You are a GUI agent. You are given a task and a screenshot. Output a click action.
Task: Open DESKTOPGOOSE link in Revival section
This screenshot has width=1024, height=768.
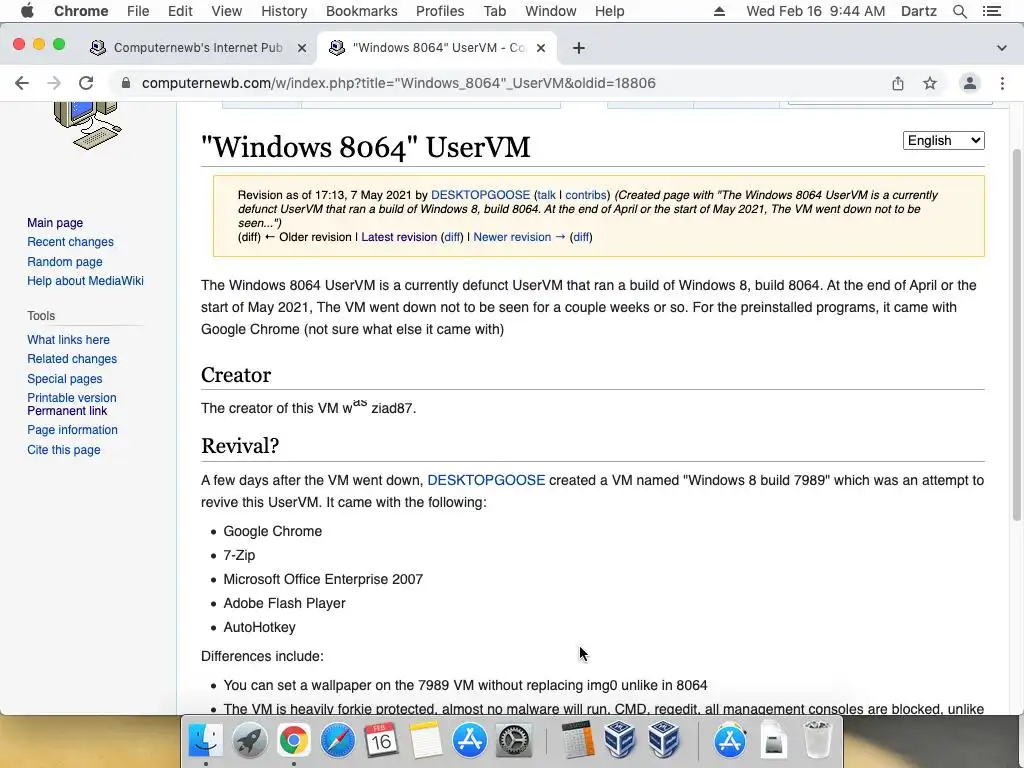486,480
